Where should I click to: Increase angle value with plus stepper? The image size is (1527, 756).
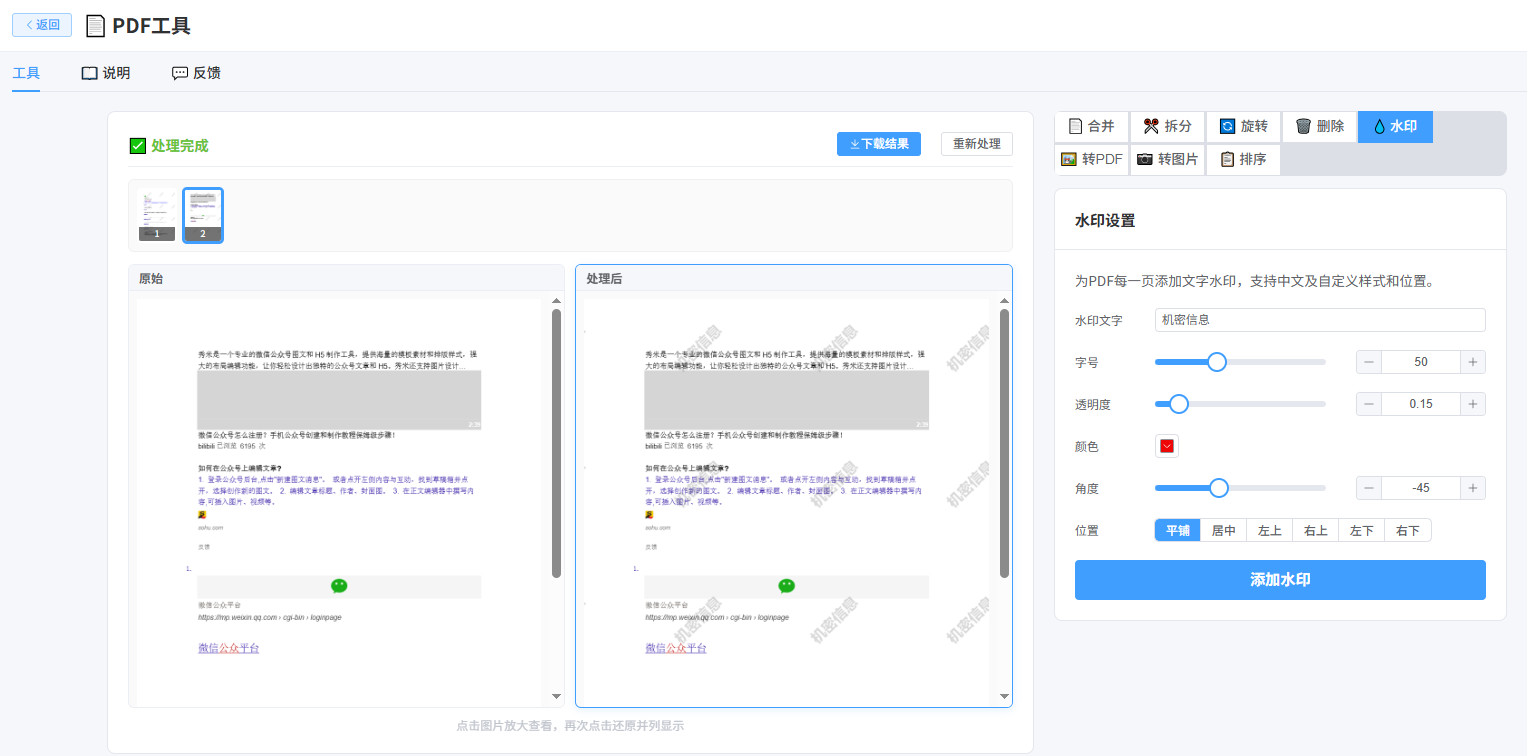point(1472,488)
